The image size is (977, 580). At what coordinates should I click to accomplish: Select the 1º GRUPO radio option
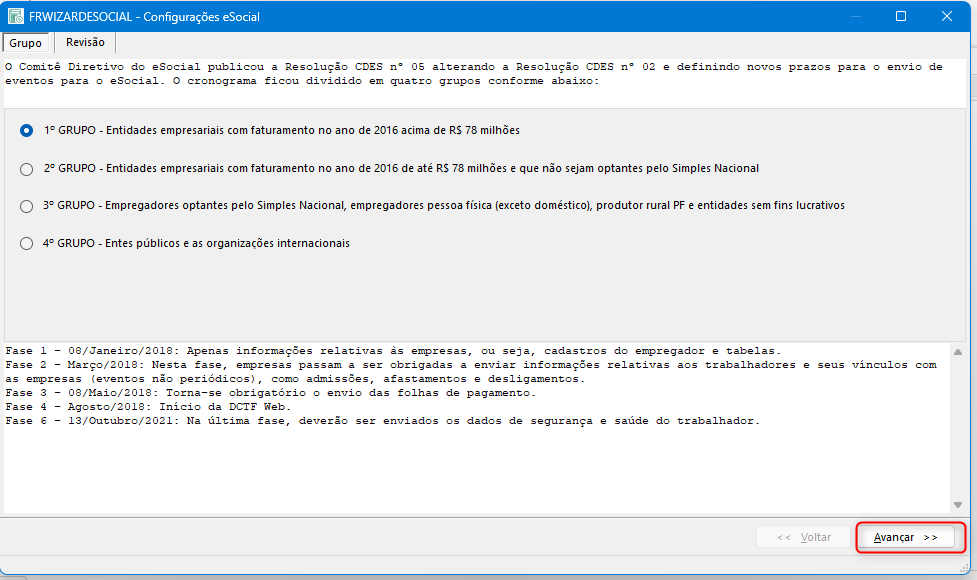(27, 131)
